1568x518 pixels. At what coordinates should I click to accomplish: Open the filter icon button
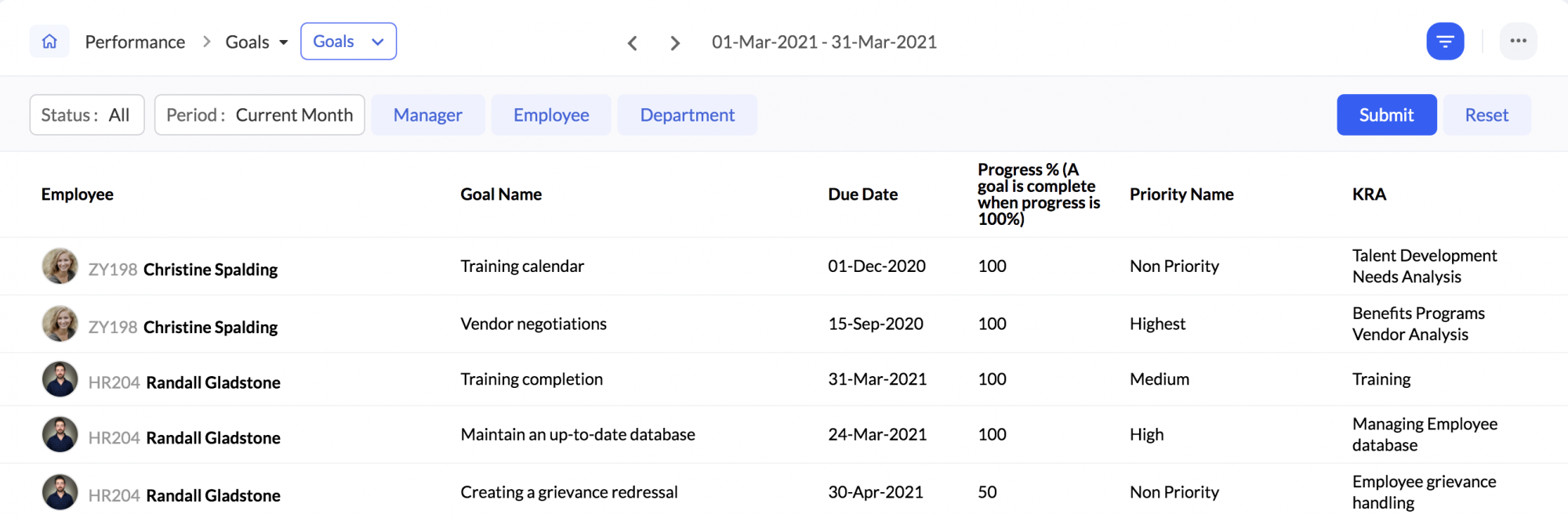1445,42
